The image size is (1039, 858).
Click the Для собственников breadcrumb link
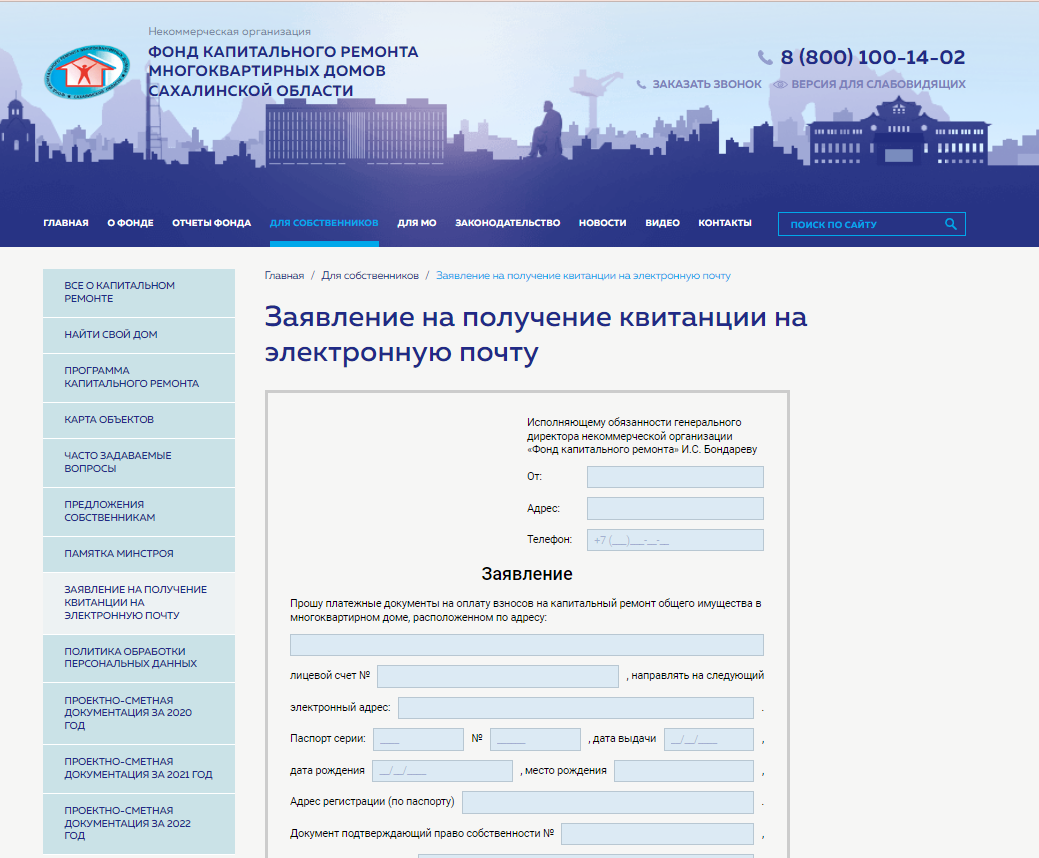370,275
